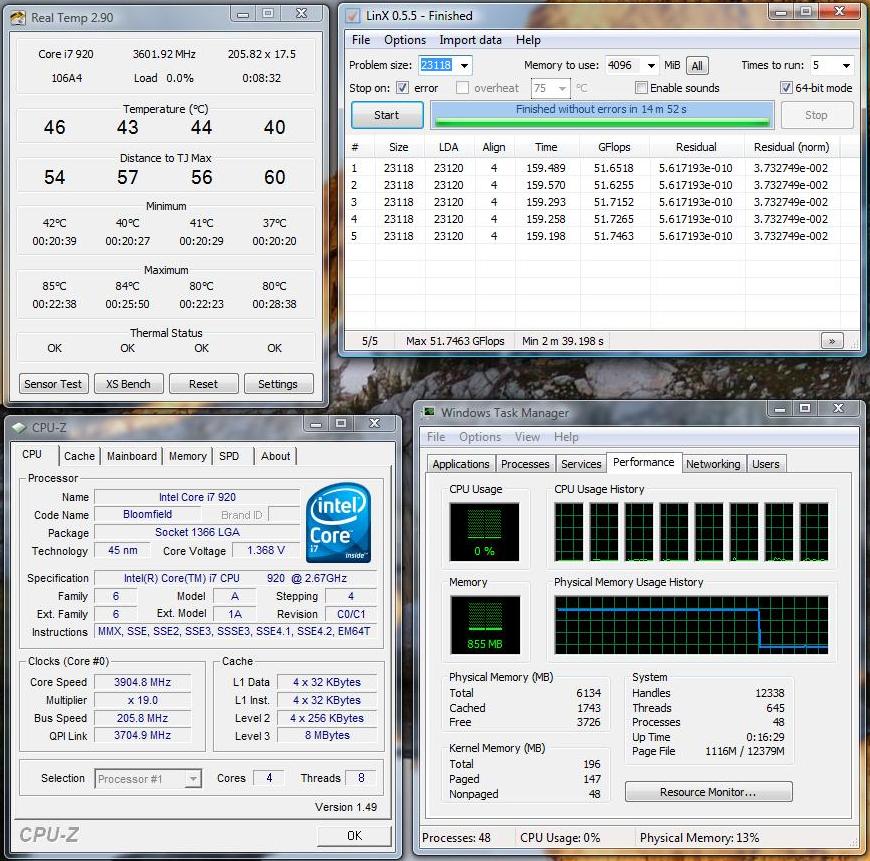Open the LinX Options menu
The height and width of the screenshot is (861, 870).
[405, 40]
